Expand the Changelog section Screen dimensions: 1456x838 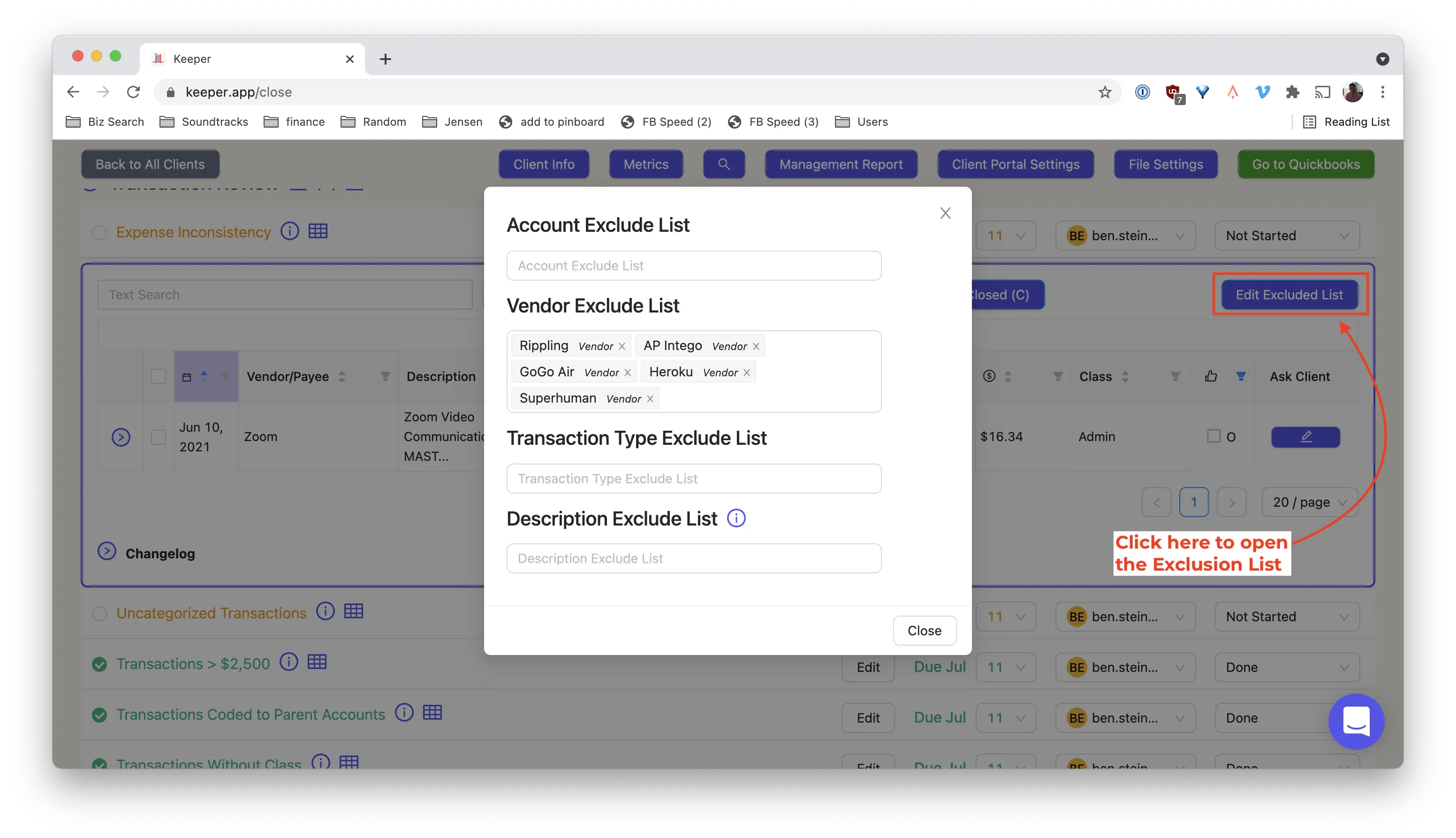coord(107,551)
